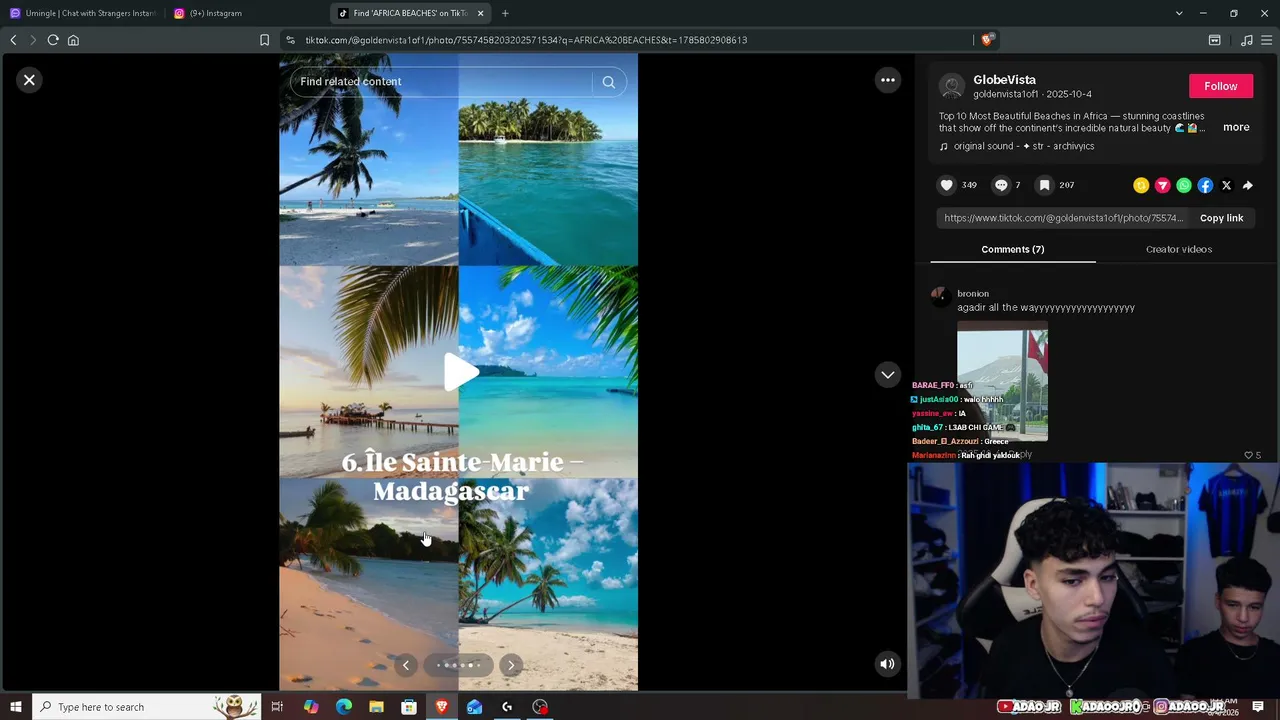Play the photo slideshow
The image size is (1280, 720).
[460, 372]
